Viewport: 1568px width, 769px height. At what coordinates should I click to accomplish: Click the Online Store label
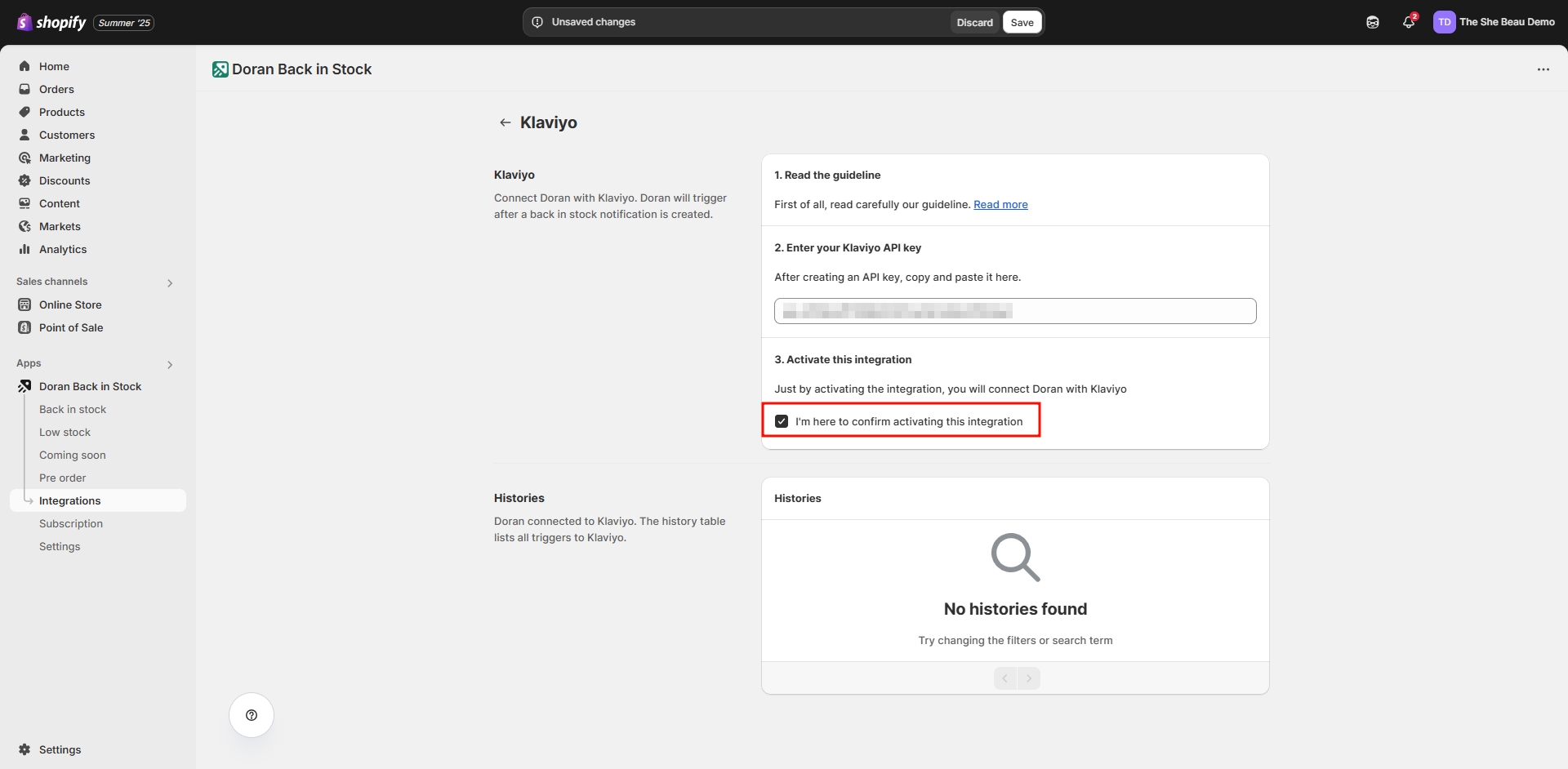click(70, 304)
